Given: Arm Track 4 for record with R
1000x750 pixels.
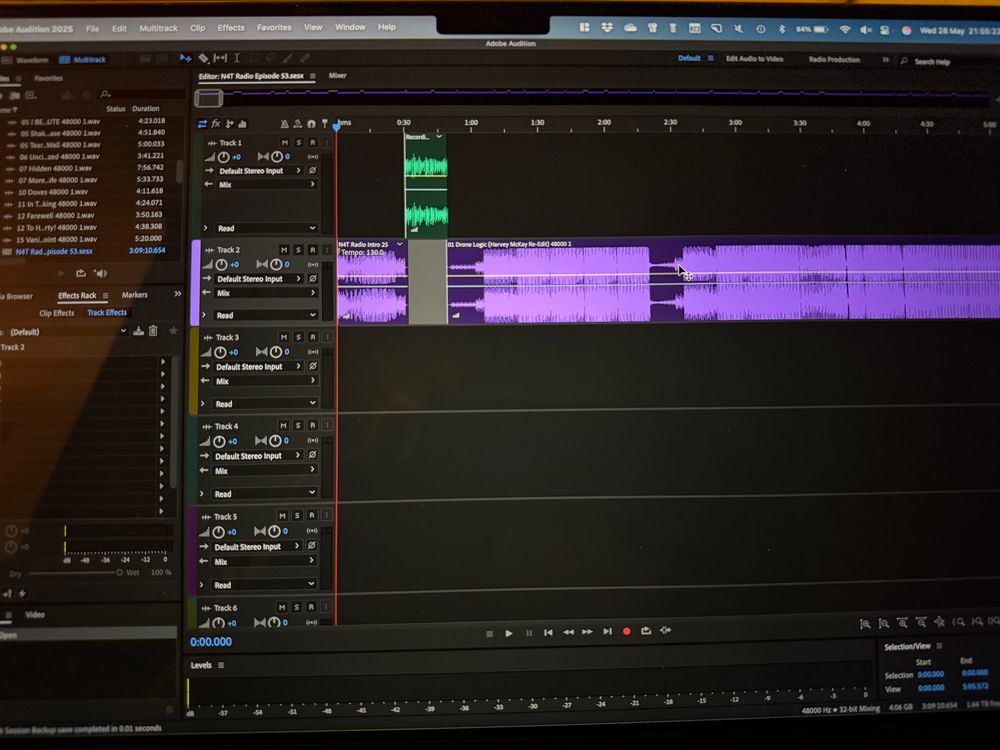Looking at the screenshot, I should [x=312, y=425].
